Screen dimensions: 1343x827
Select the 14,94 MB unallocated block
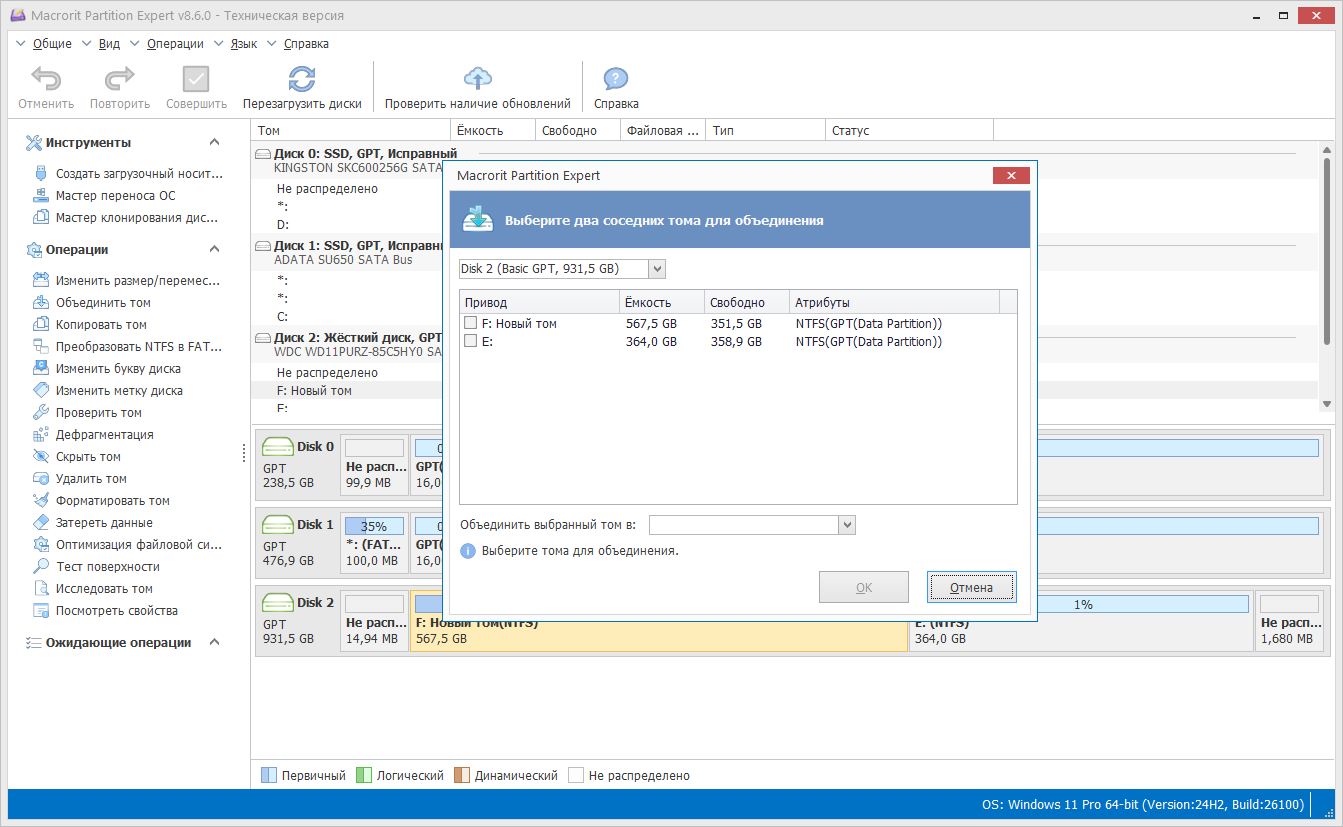click(375, 621)
